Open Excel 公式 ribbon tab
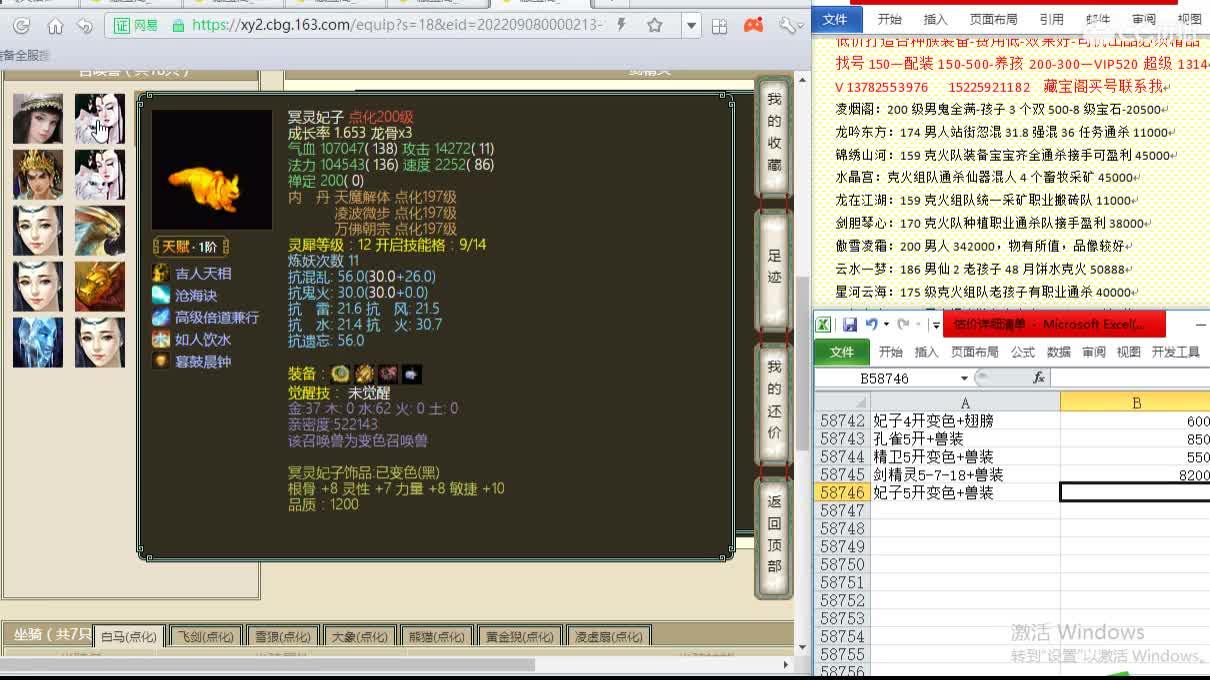 pos(1022,352)
